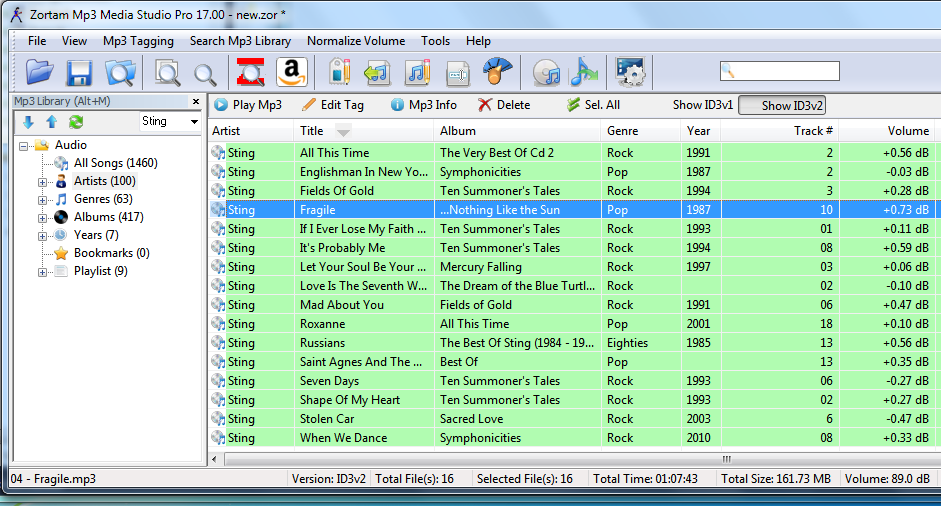The image size is (941, 506).
Task: Open the Search Mp3 Library menu
Action: tap(241, 41)
